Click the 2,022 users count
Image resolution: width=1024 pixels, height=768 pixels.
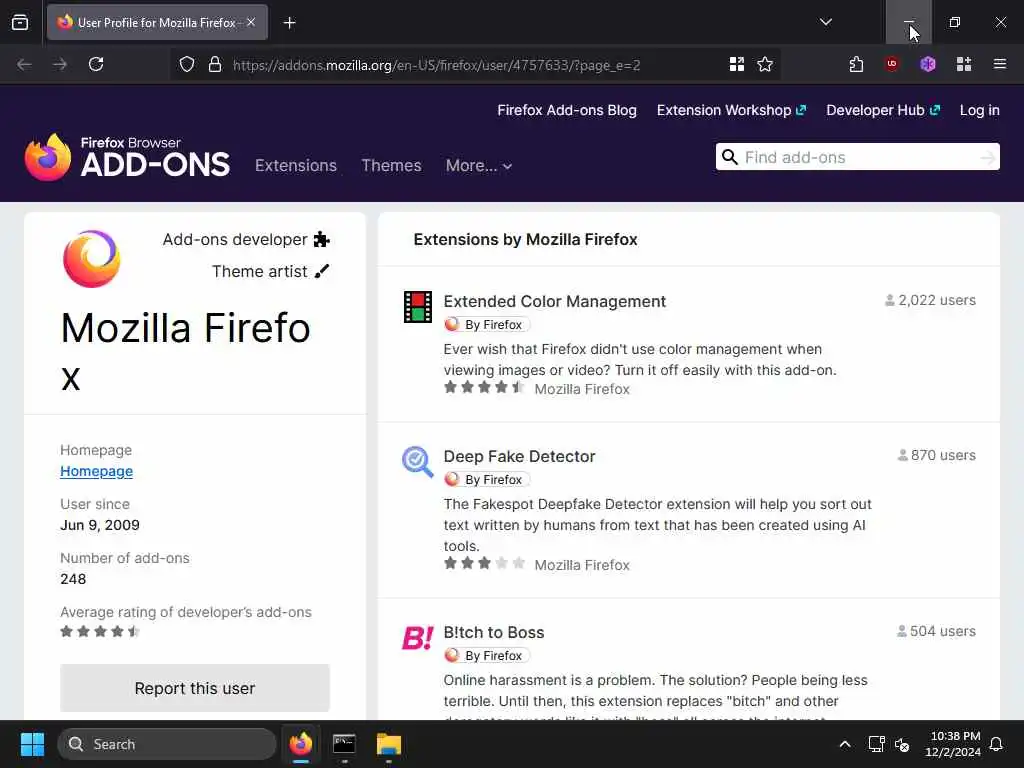[930, 300]
